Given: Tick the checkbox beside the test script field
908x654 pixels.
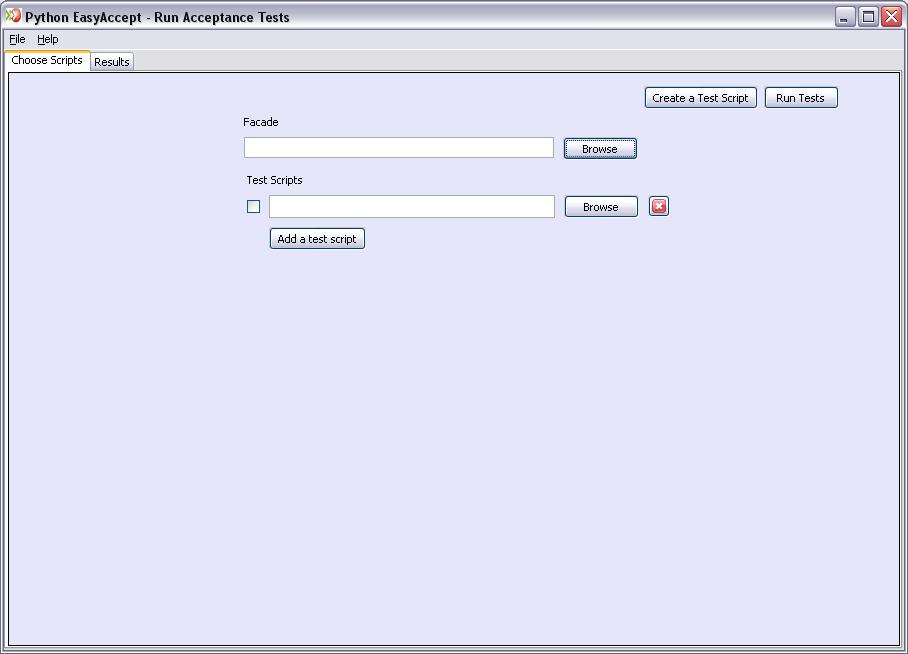Looking at the screenshot, I should click(x=253, y=207).
